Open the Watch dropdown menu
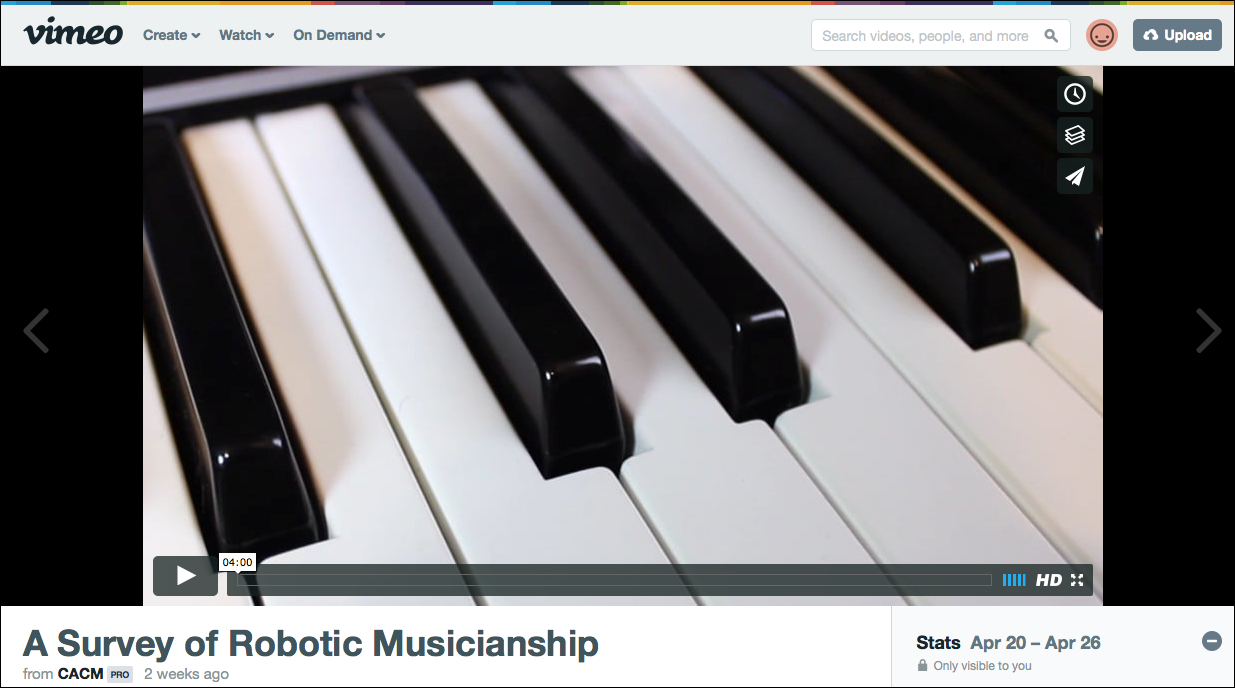This screenshot has width=1235, height=688. pos(246,35)
